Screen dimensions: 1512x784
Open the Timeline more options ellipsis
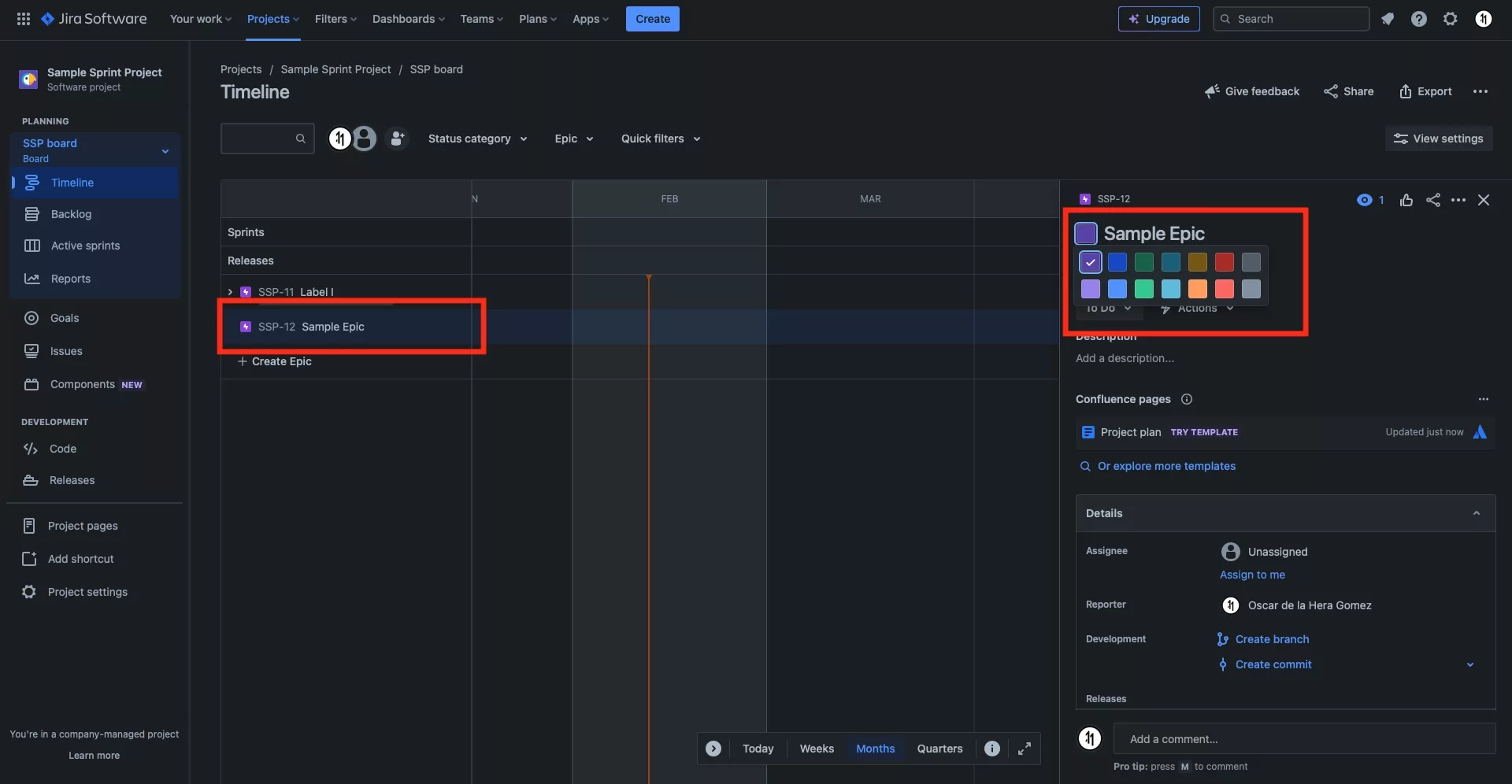[x=1480, y=91]
